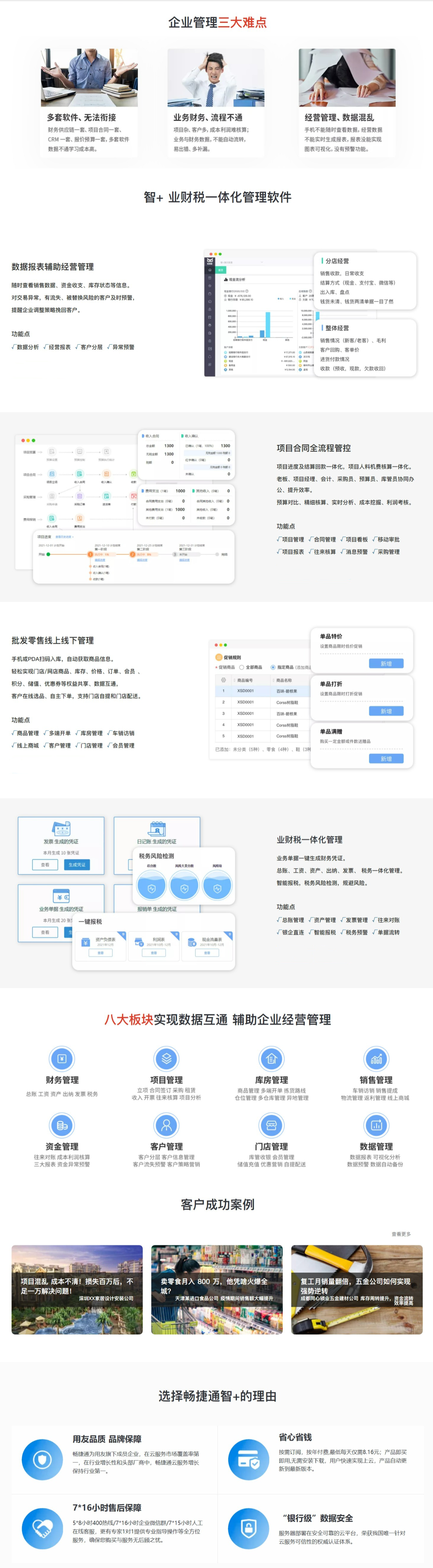Click 查看 under 资产负债表 report
433x1568 pixels.
101,953
